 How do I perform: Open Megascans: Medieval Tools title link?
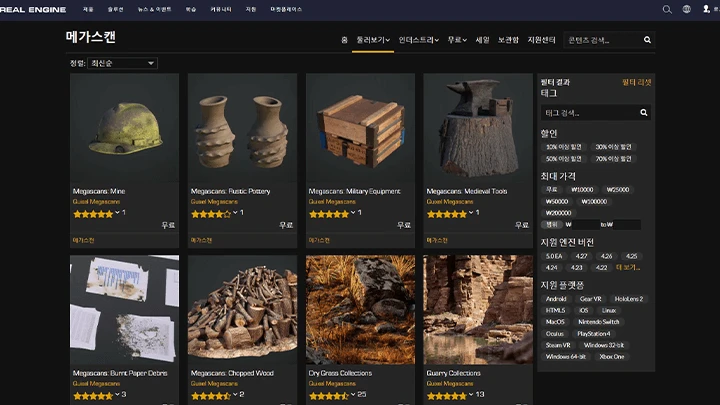click(467, 191)
